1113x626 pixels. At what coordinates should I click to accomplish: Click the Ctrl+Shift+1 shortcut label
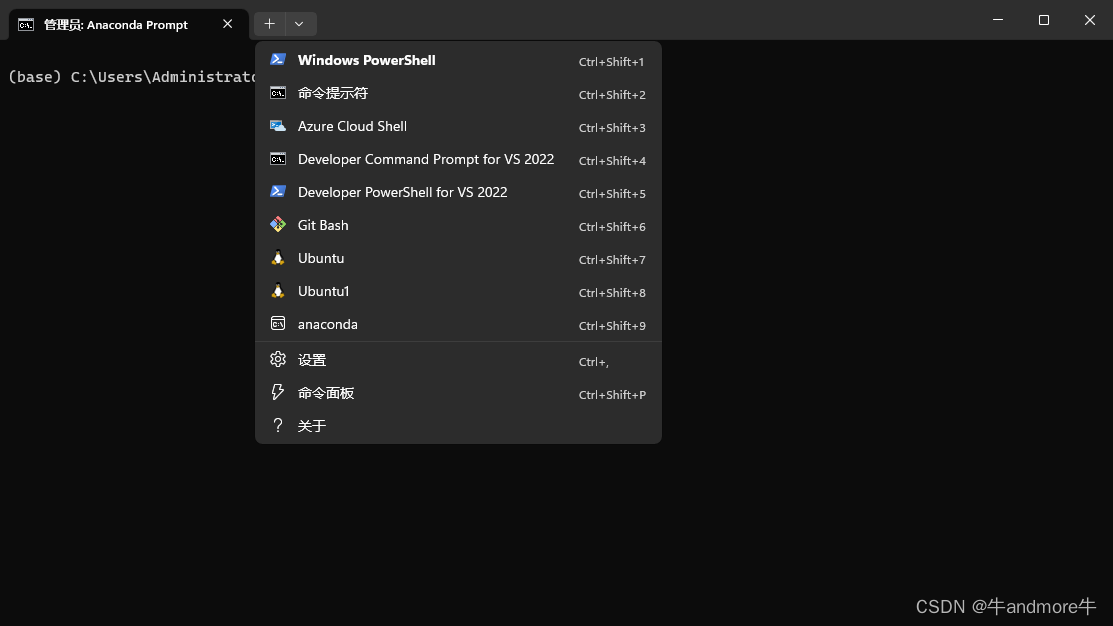click(x=611, y=62)
